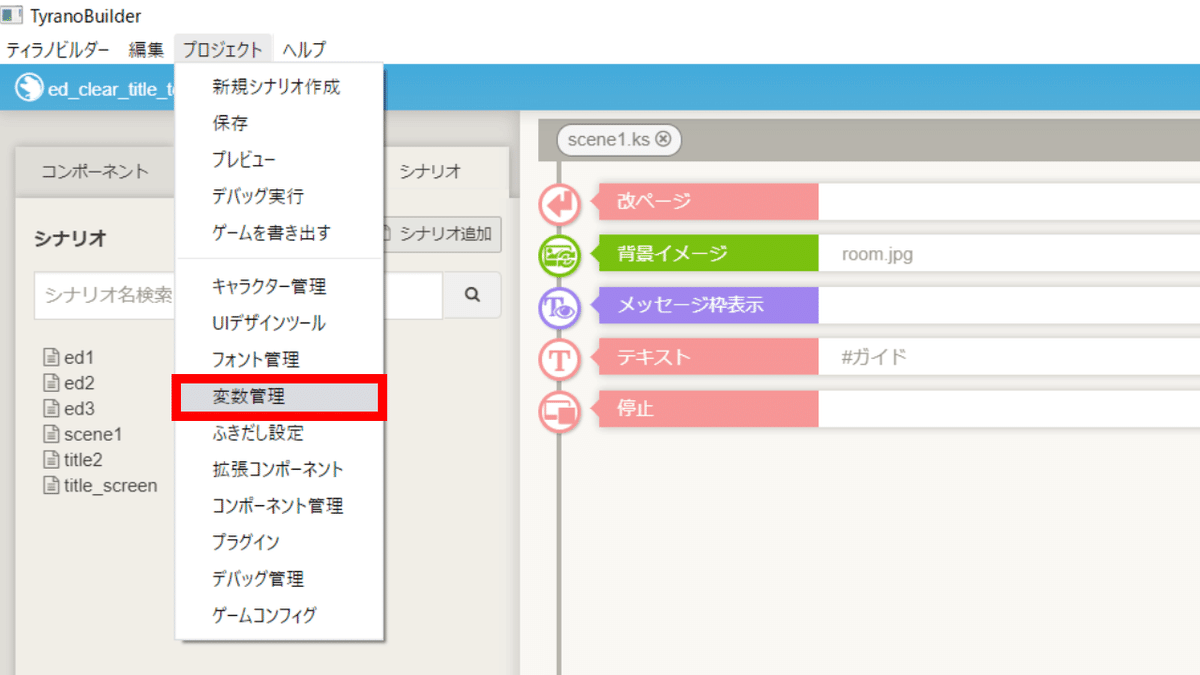
Task: Click the メッセージ枠表示 component icon
Action: click(x=560, y=307)
